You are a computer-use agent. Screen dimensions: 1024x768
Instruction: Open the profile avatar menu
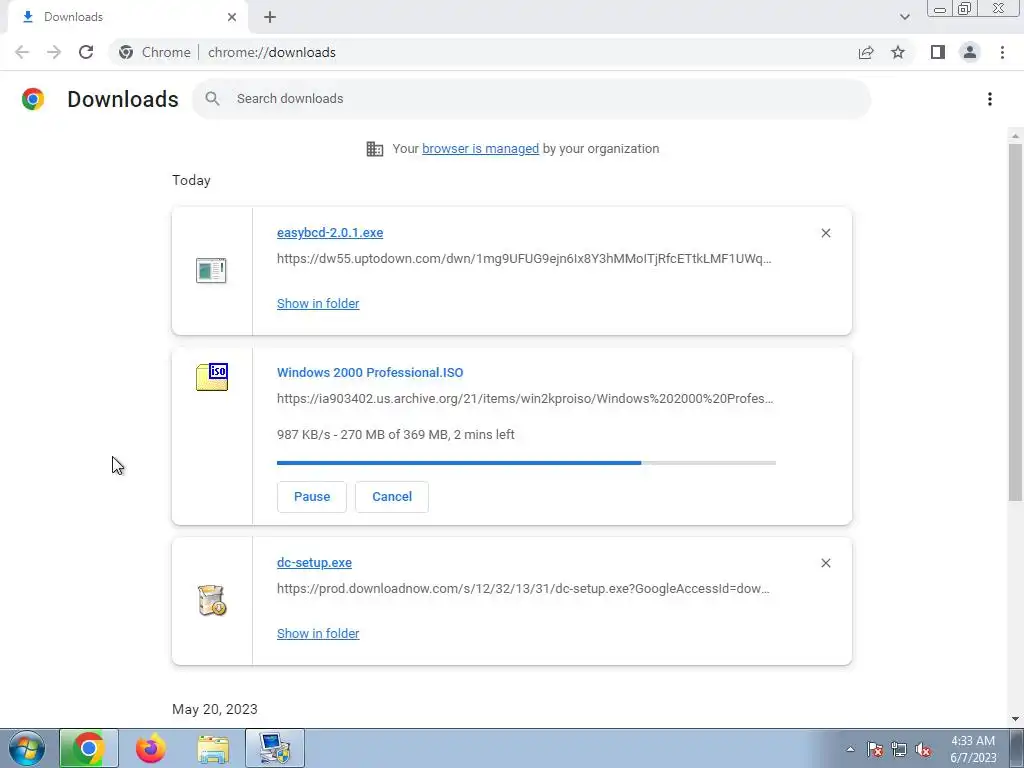pos(970,52)
